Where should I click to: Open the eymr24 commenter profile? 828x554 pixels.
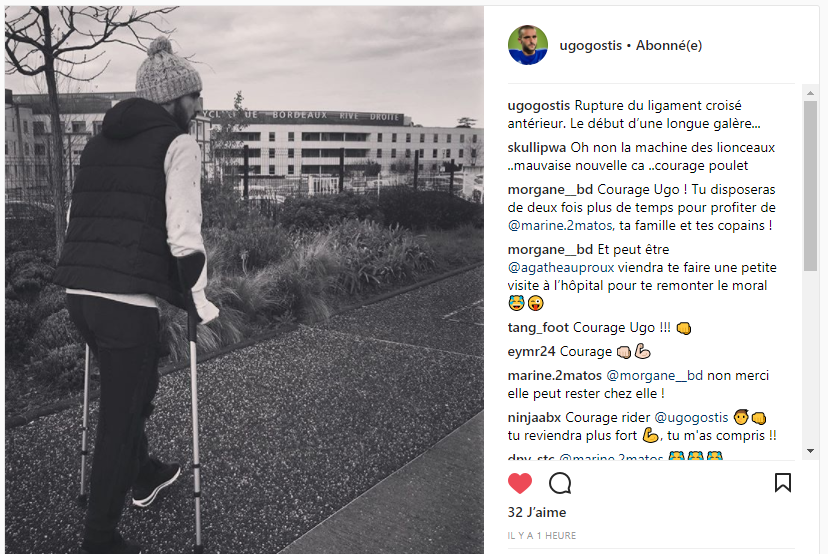(531, 352)
